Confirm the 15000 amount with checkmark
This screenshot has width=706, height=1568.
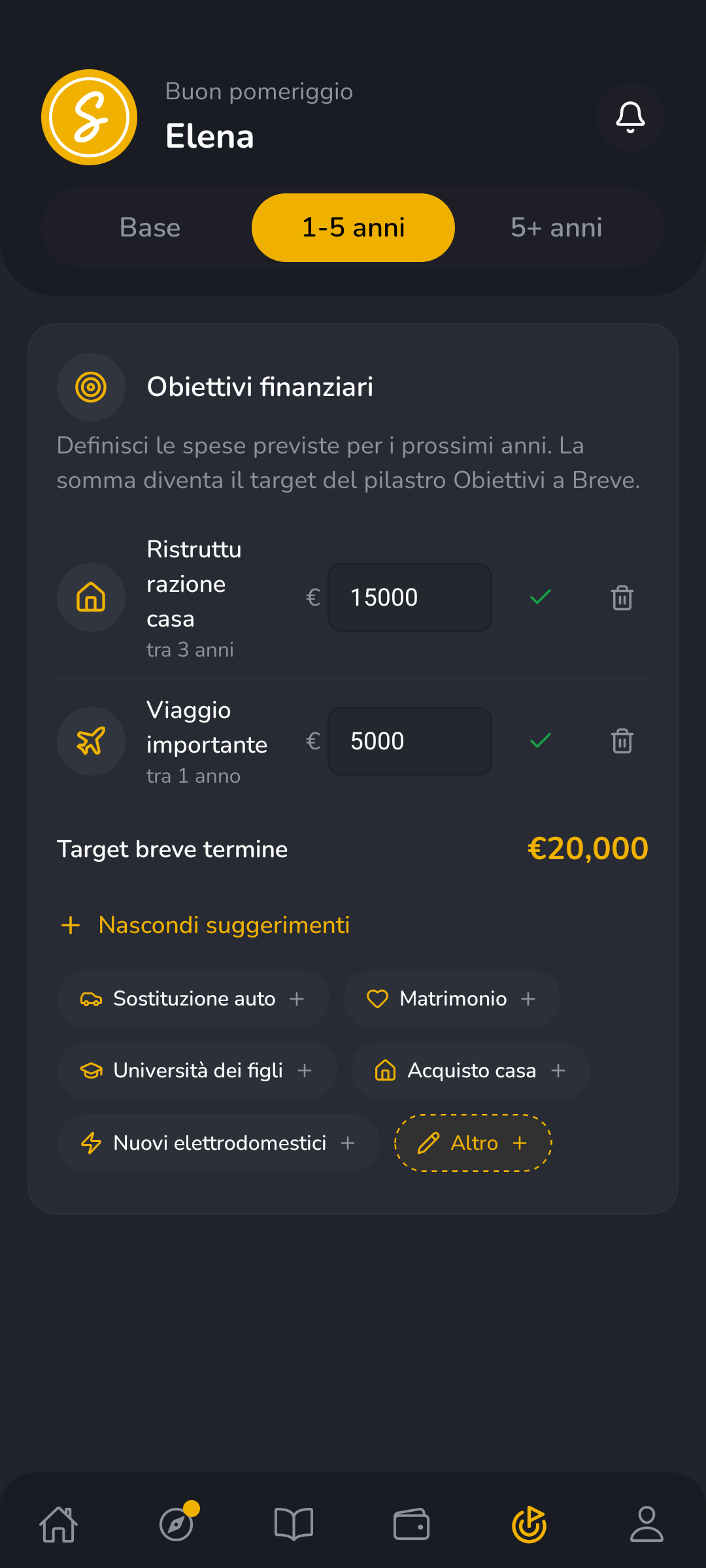coord(541,597)
